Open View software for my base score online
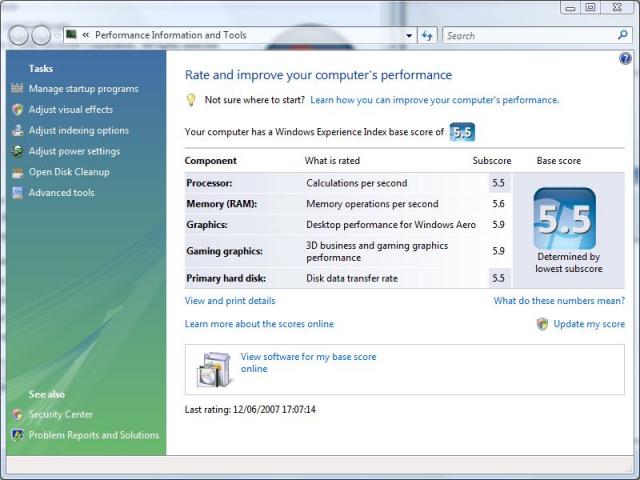The width and height of the screenshot is (640, 480). 308,362
